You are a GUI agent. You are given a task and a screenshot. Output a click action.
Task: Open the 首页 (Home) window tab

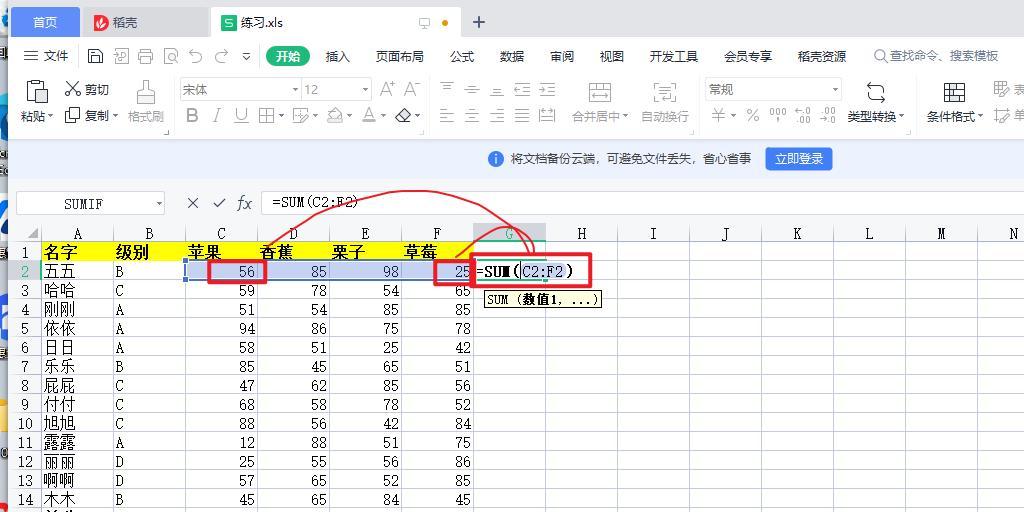click(45, 22)
